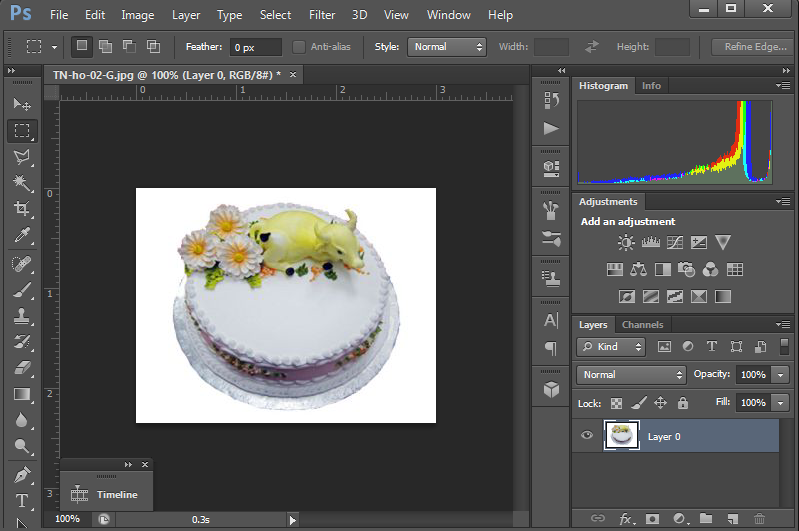Expand the Opacity slider dropdown arrow
799x531 pixels.
click(778, 375)
